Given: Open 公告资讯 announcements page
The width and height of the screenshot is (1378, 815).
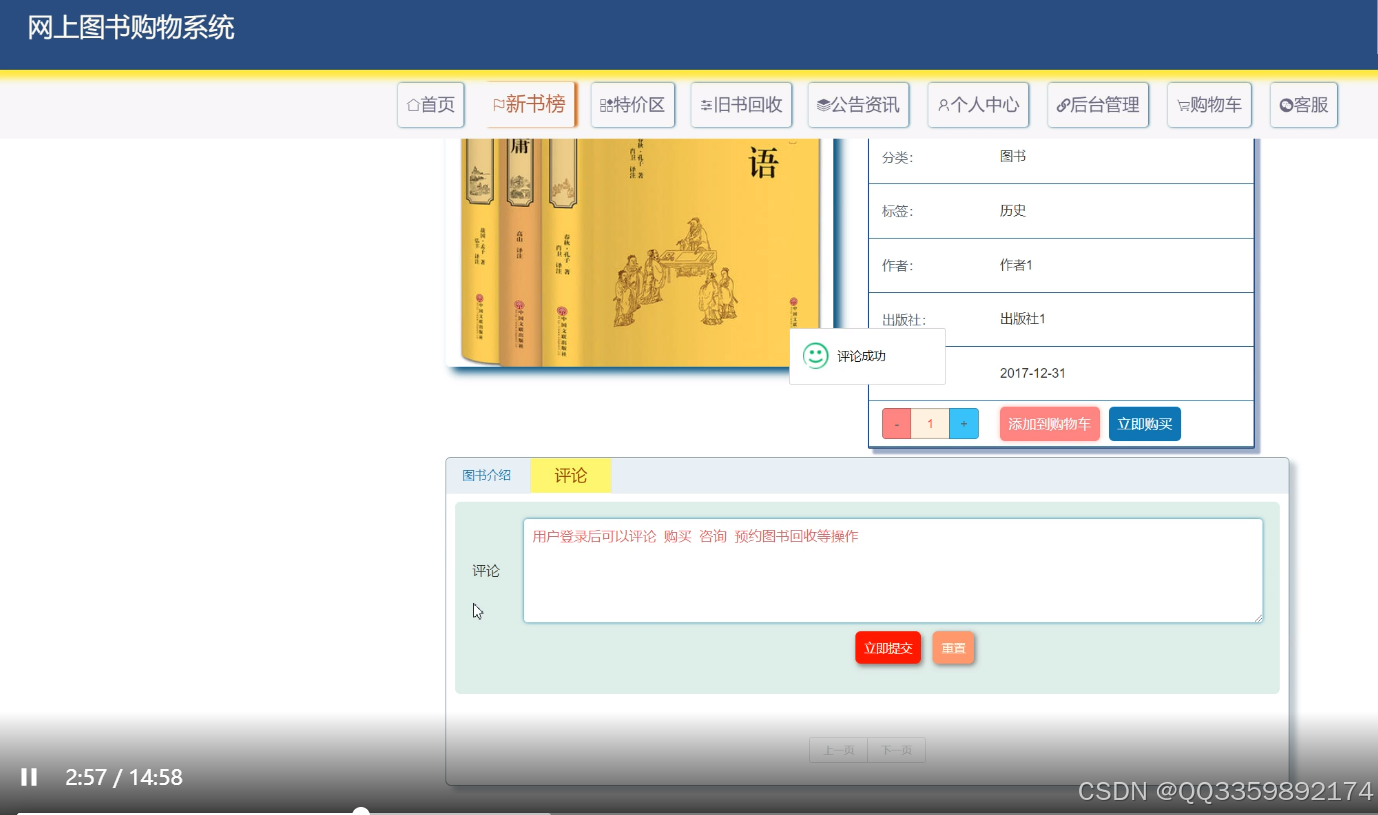Looking at the screenshot, I should tap(858, 105).
